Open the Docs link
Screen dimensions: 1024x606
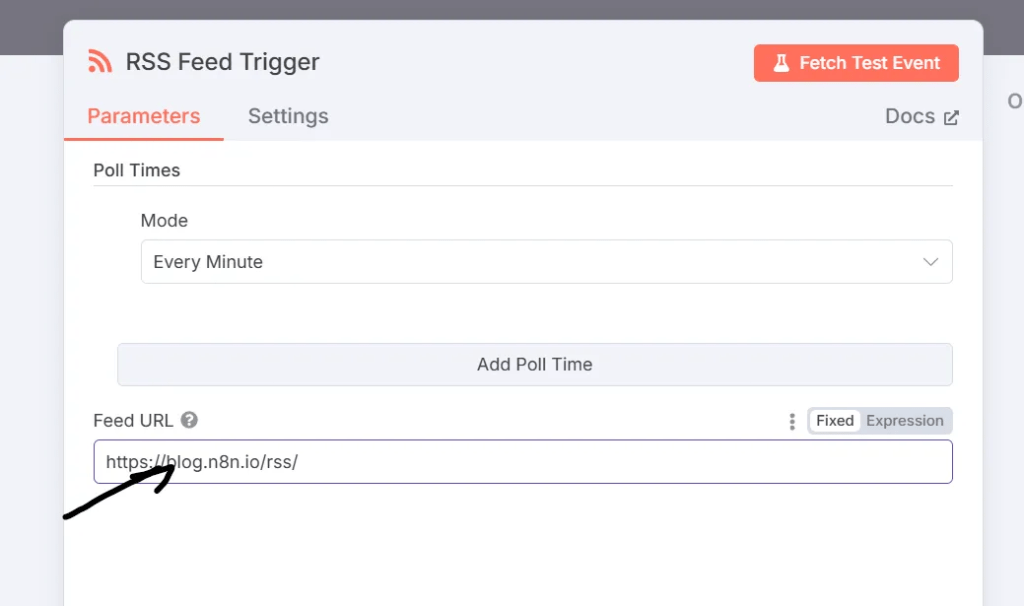910,116
